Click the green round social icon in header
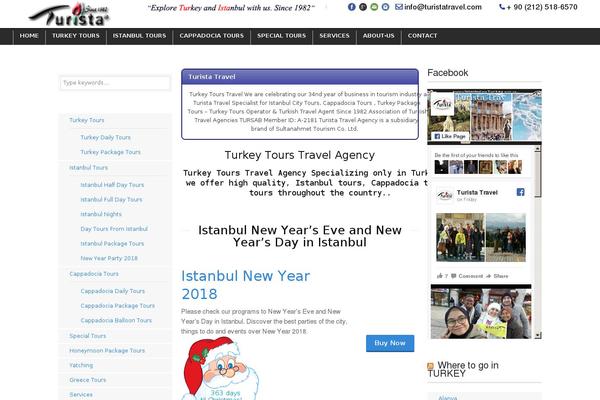The image size is (600, 400). pyautogui.click(x=374, y=7)
